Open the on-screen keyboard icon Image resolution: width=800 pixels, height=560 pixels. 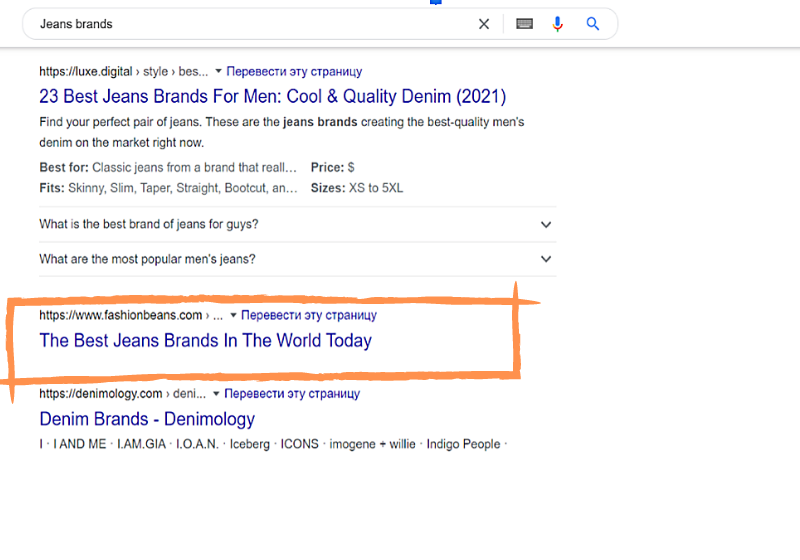[x=524, y=24]
